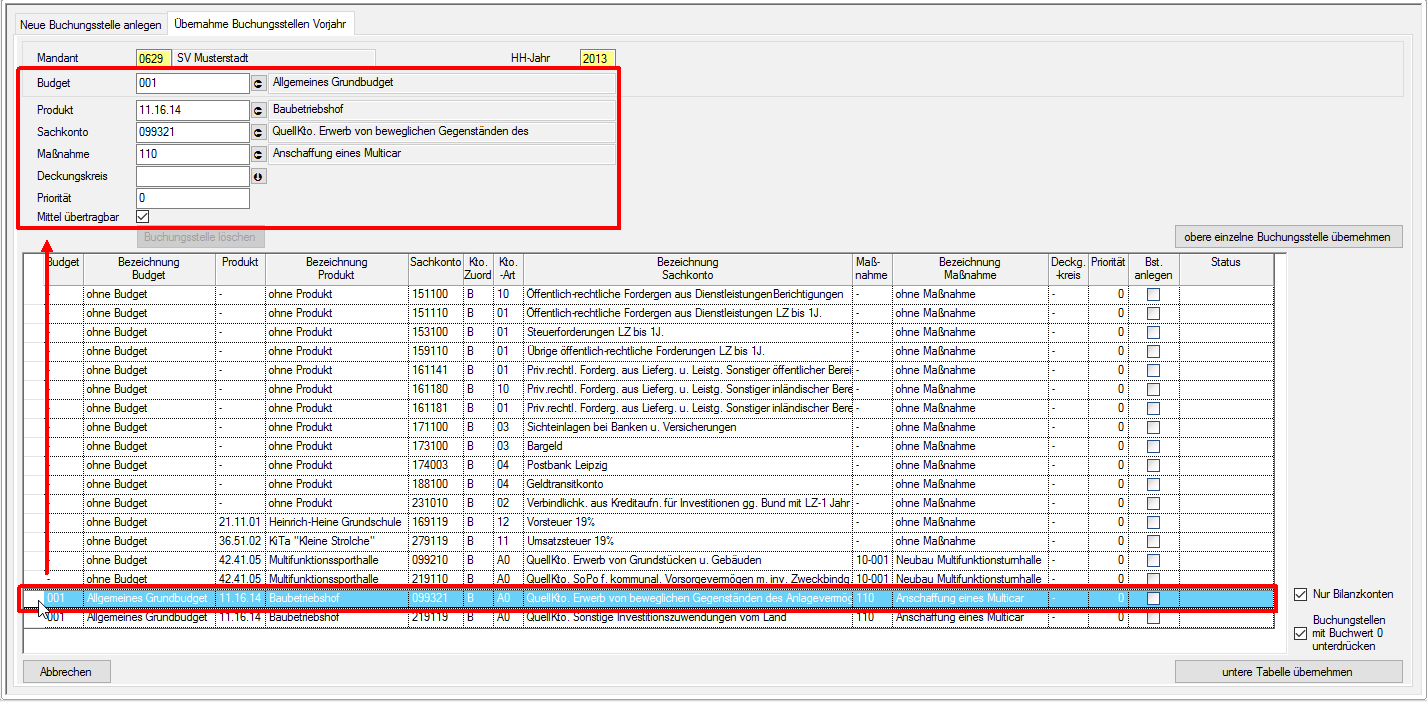Click into the Priorität input field
This screenshot has width=1427, height=702.
point(192,198)
